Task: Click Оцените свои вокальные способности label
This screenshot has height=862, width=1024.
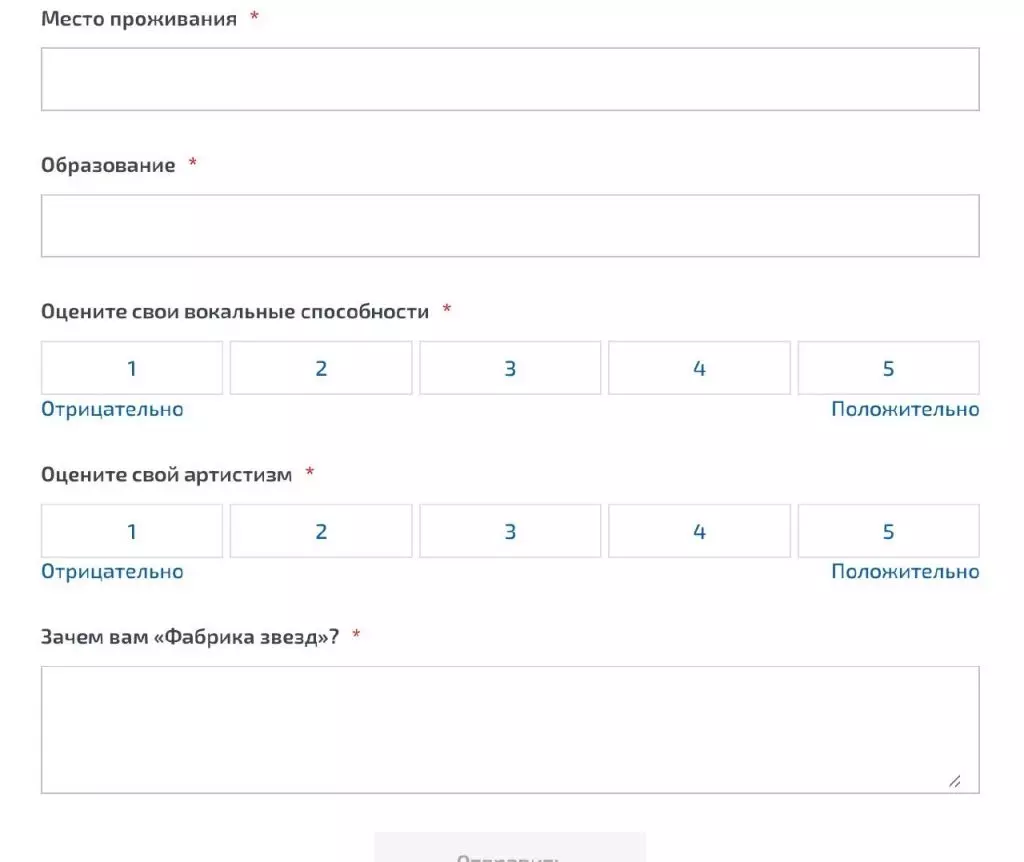Action: 235,311
